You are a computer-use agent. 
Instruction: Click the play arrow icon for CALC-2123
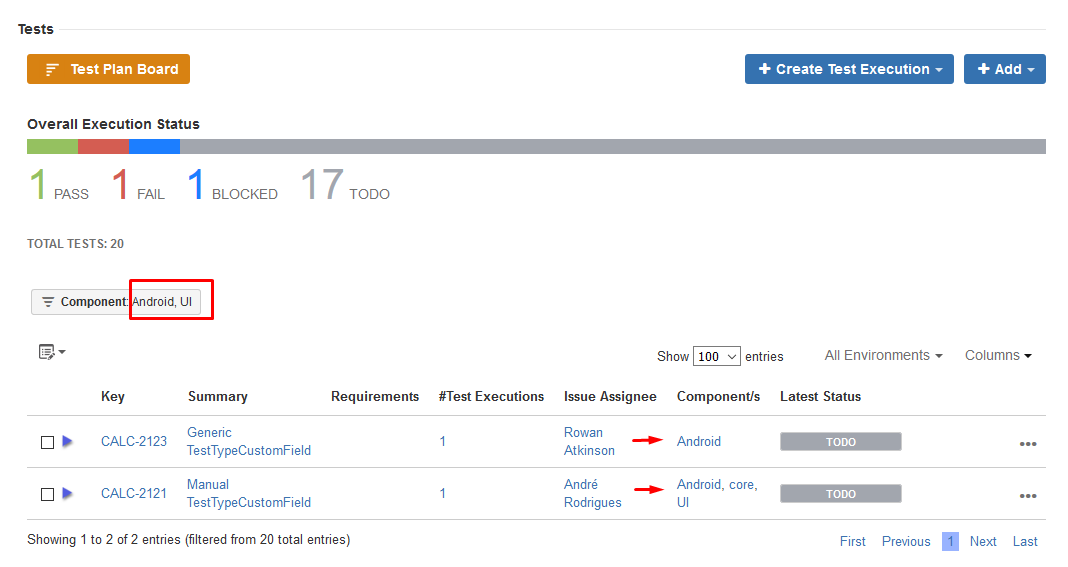tap(68, 441)
